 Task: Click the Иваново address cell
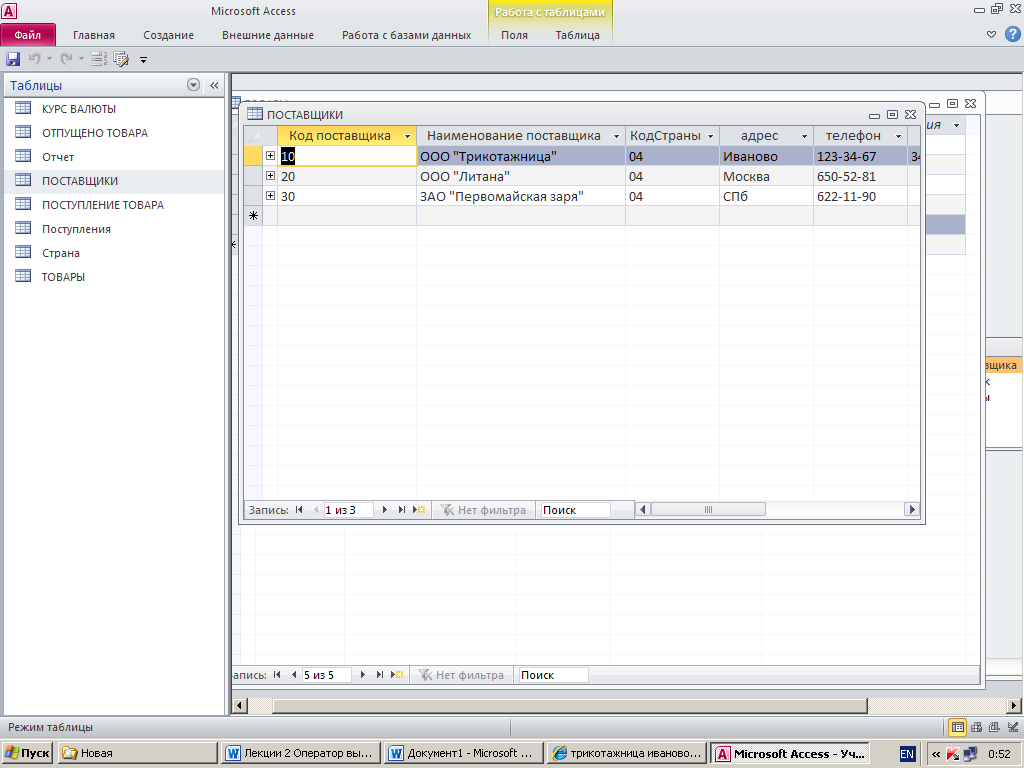pyautogui.click(x=766, y=156)
